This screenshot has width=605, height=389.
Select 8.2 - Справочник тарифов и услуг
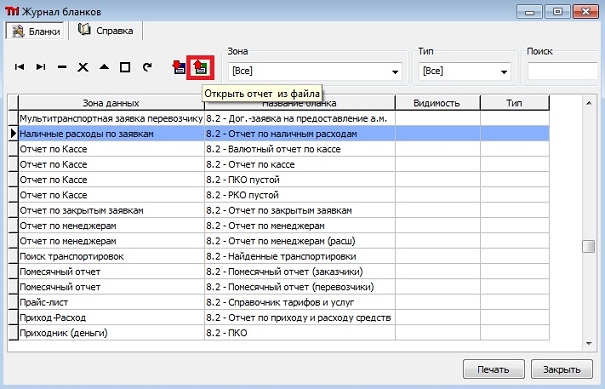point(299,303)
